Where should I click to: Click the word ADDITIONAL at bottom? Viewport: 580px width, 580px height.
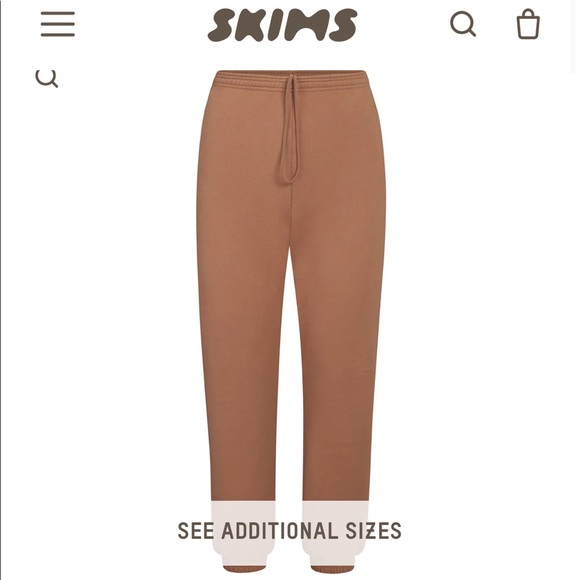[280, 531]
